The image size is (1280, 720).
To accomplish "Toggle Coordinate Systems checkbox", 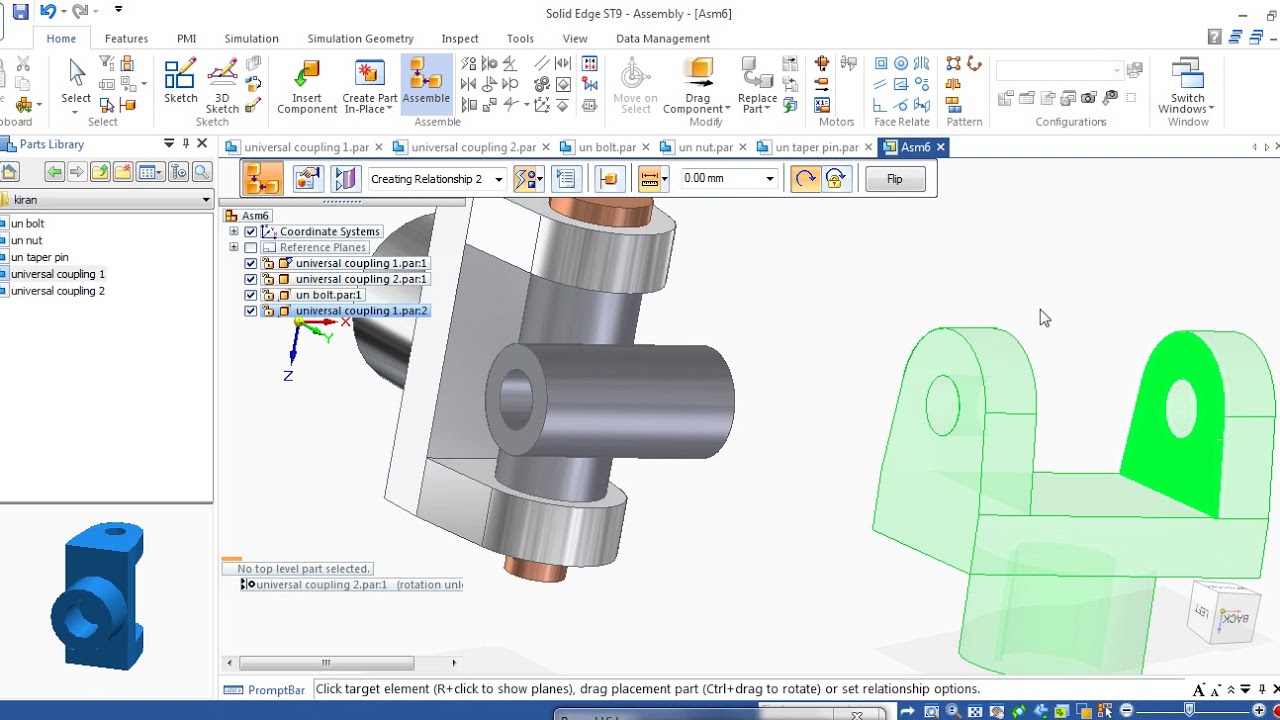I will point(251,232).
